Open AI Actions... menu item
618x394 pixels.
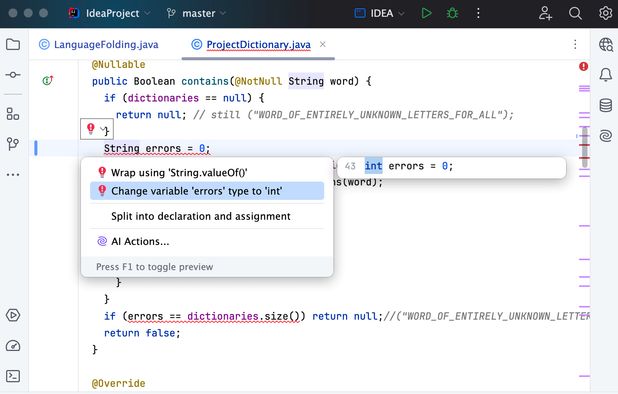point(207,241)
